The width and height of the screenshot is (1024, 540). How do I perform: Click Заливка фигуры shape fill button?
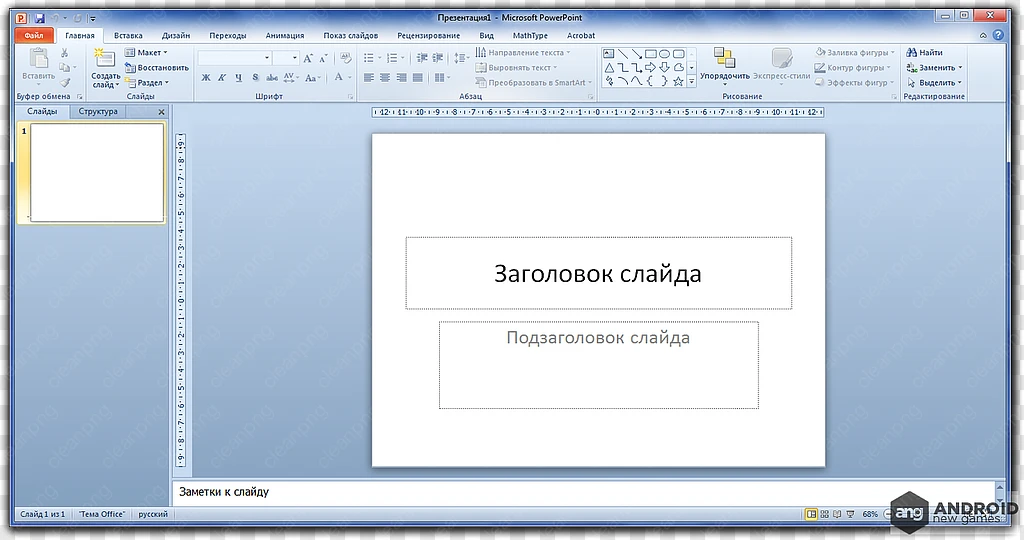pyautogui.click(x=855, y=52)
